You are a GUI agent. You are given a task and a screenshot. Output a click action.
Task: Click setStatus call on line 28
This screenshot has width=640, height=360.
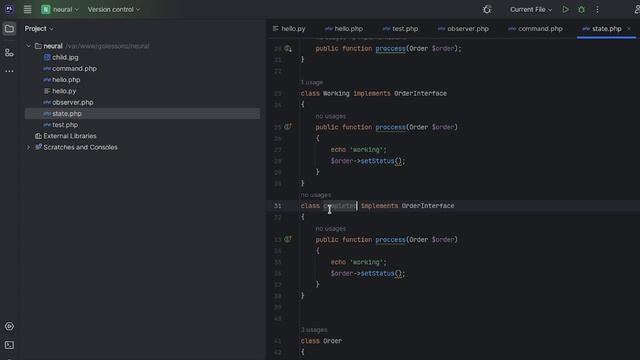(x=377, y=161)
